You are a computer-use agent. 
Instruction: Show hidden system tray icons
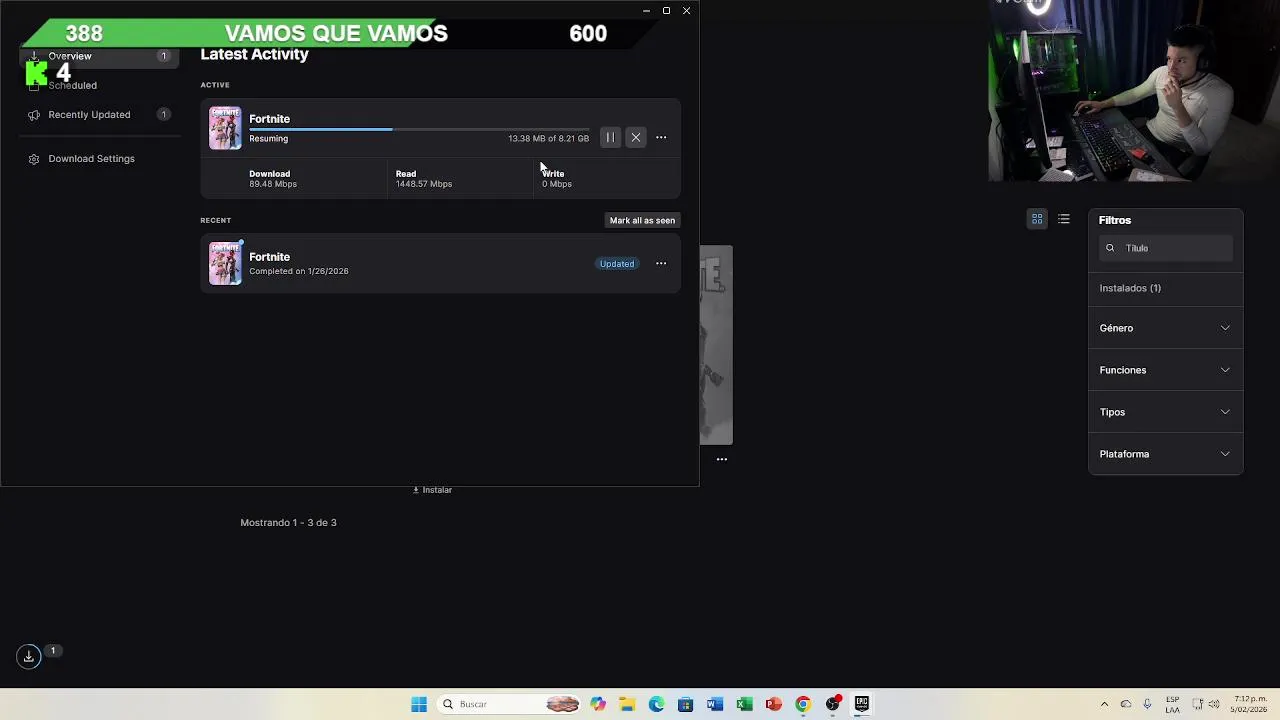point(1104,704)
